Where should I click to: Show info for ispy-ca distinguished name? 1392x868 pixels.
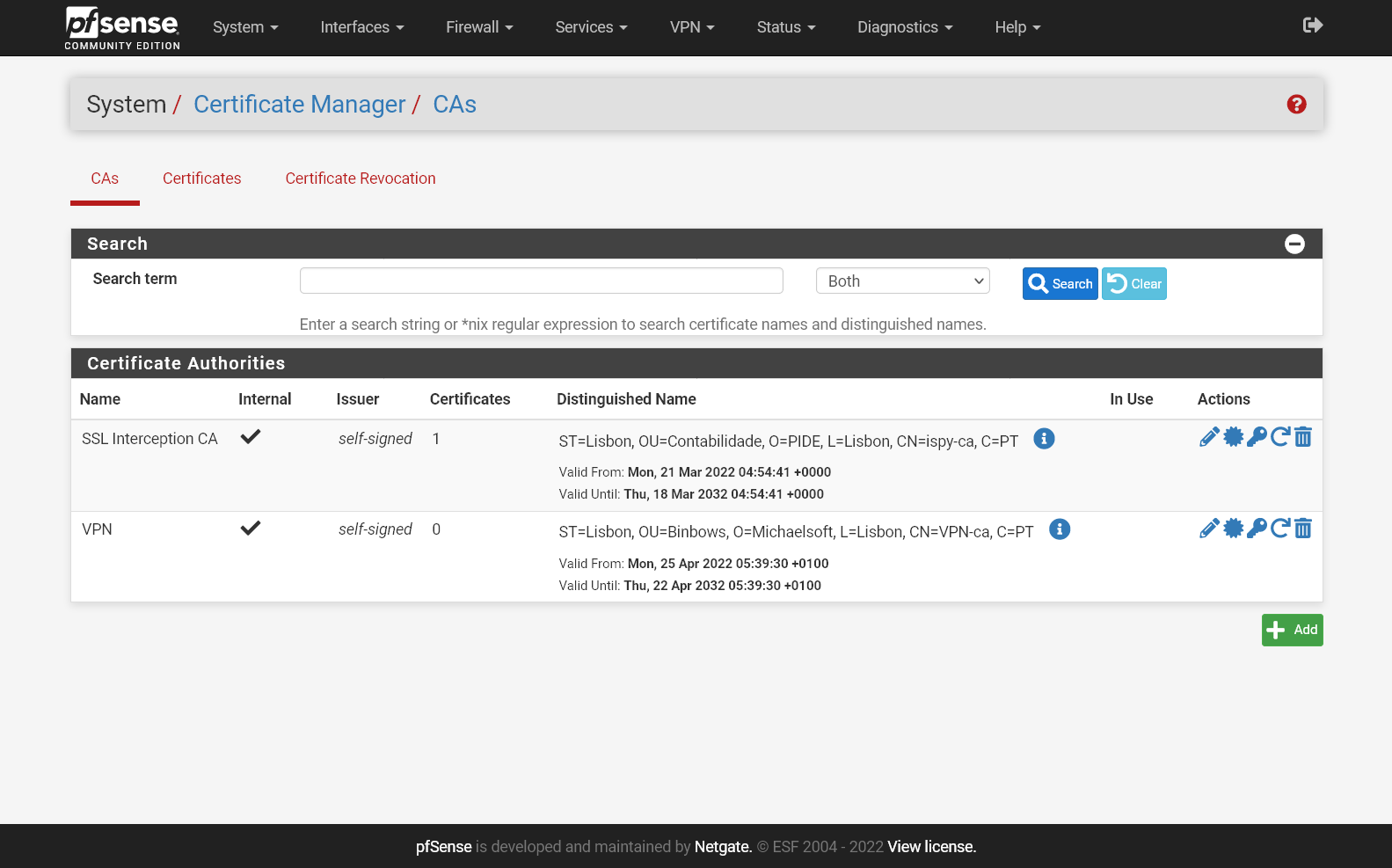pyautogui.click(x=1044, y=439)
